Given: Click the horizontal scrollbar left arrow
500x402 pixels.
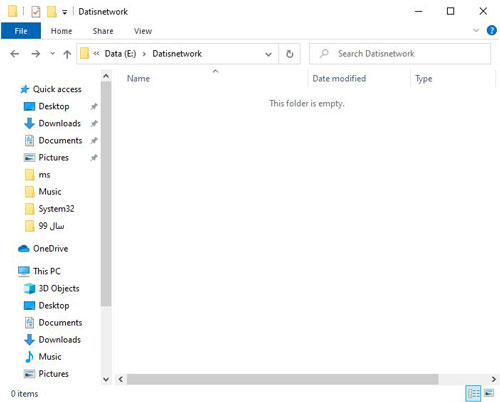Looking at the screenshot, I should pyautogui.click(x=121, y=379).
